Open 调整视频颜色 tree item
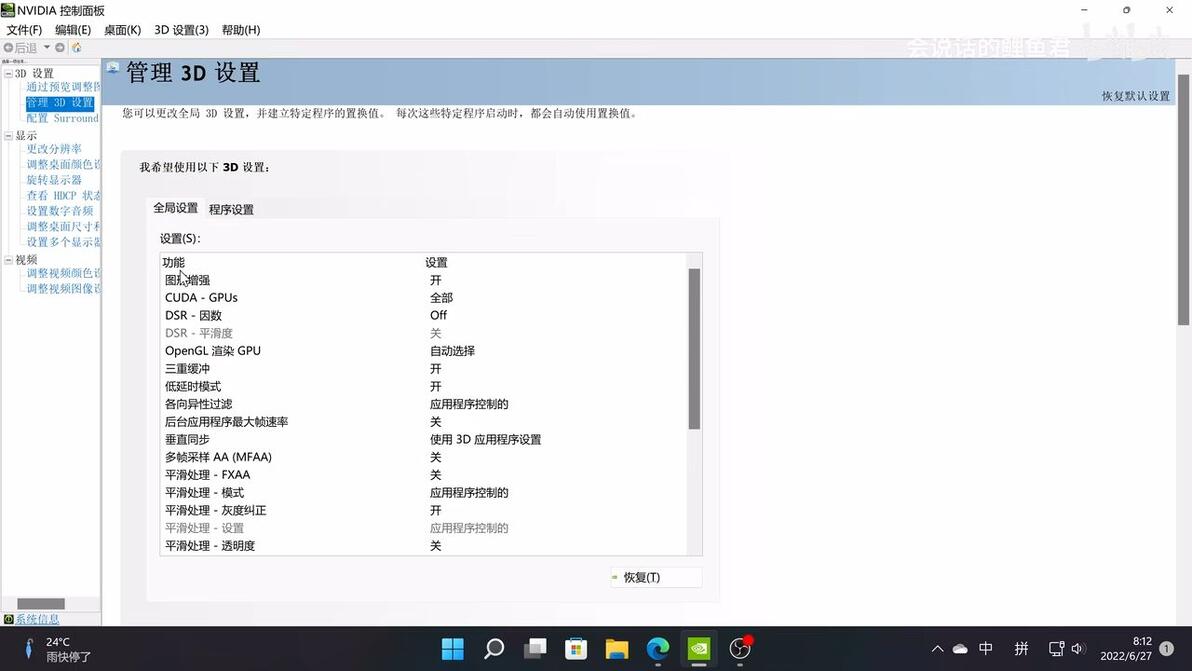The width and height of the screenshot is (1192, 671). coord(63,273)
